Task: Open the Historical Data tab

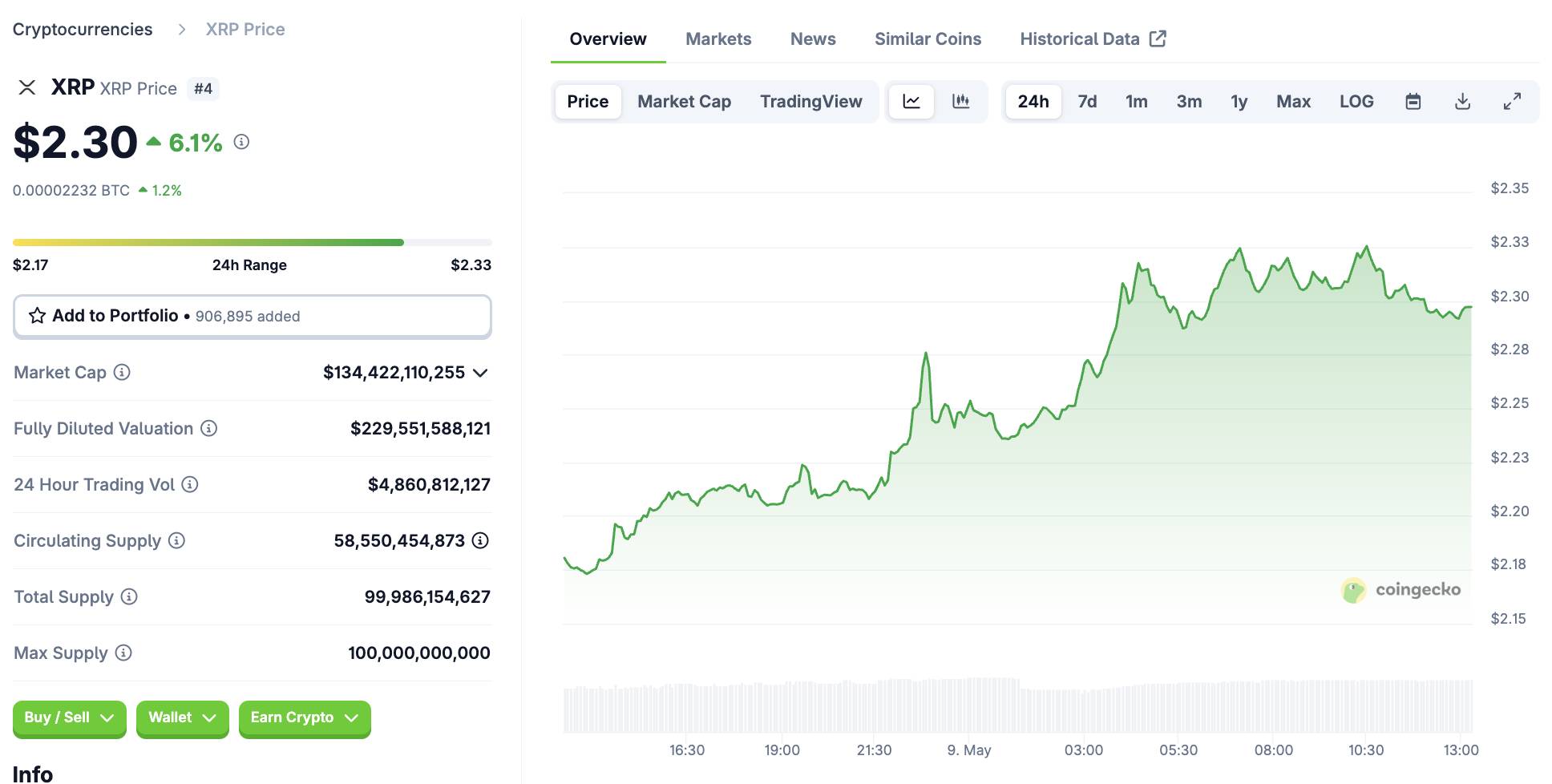Action: coord(1093,38)
